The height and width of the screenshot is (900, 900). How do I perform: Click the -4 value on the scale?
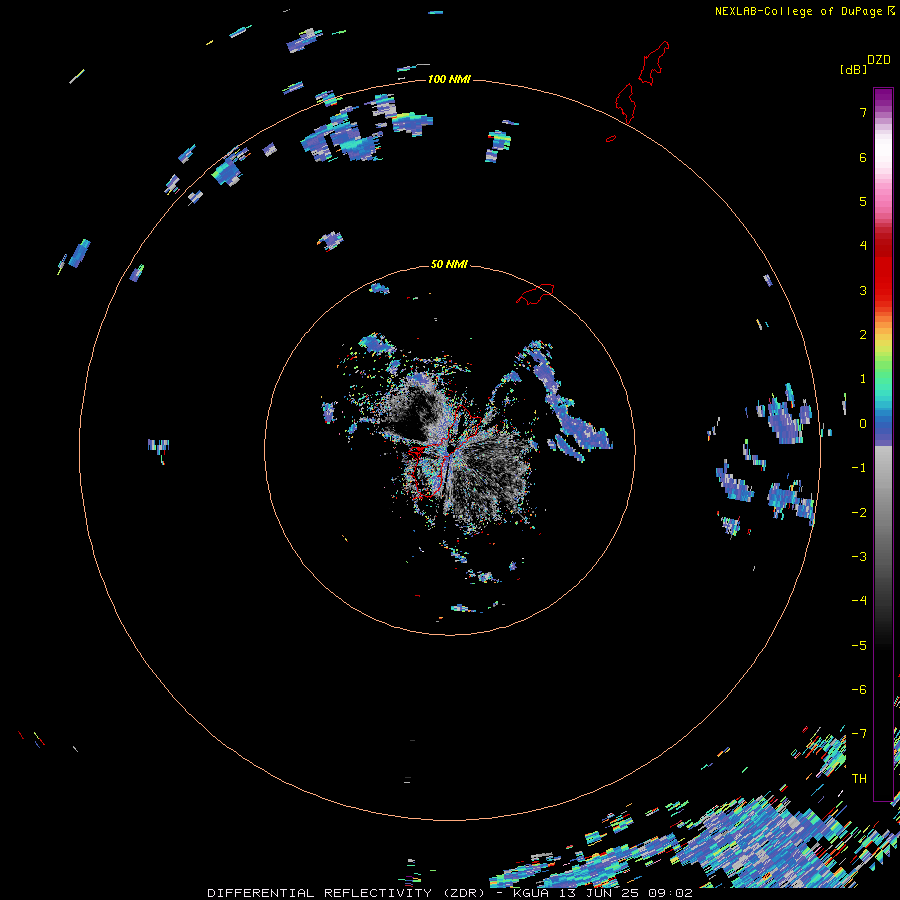pos(859,601)
